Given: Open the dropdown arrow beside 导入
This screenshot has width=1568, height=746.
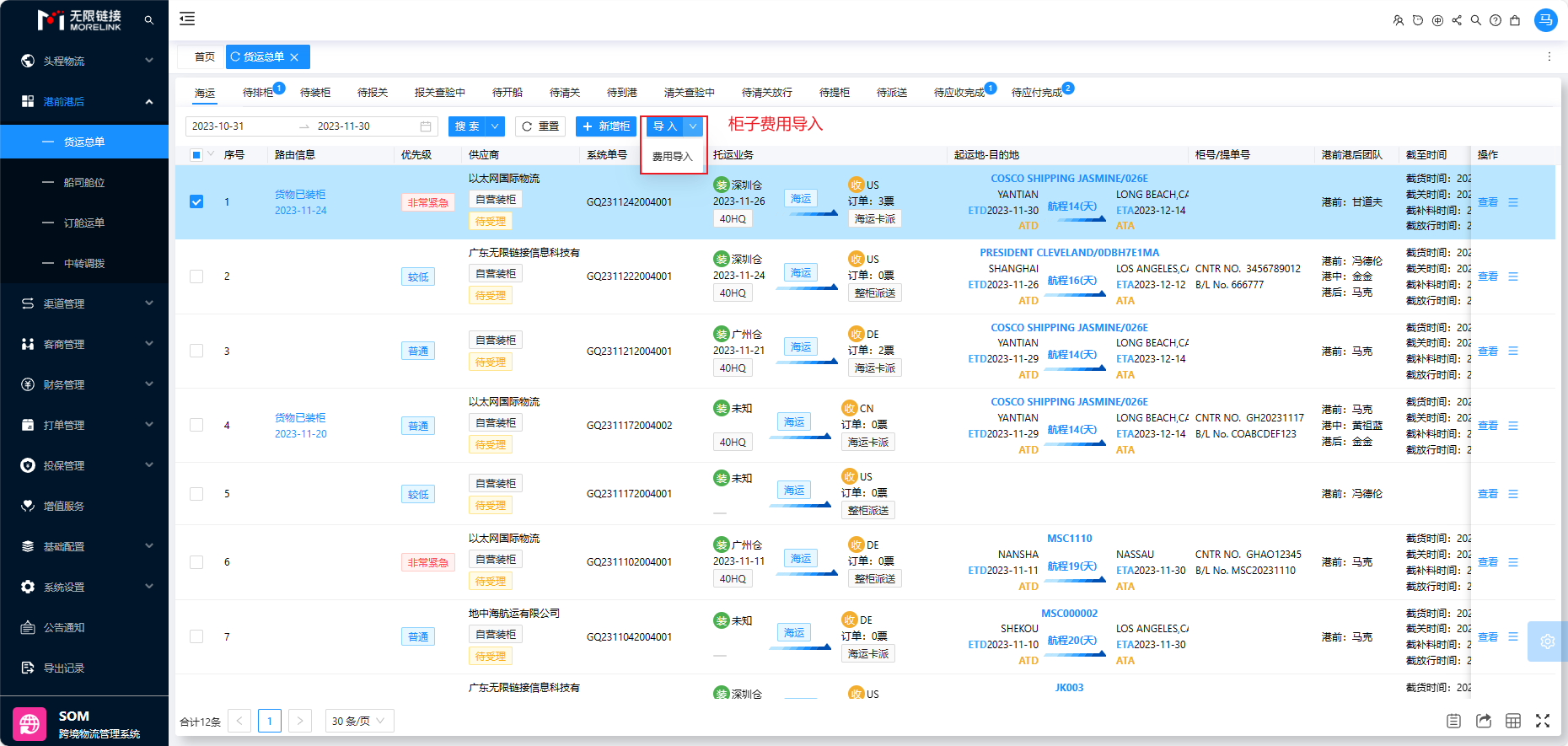Looking at the screenshot, I should [692, 126].
